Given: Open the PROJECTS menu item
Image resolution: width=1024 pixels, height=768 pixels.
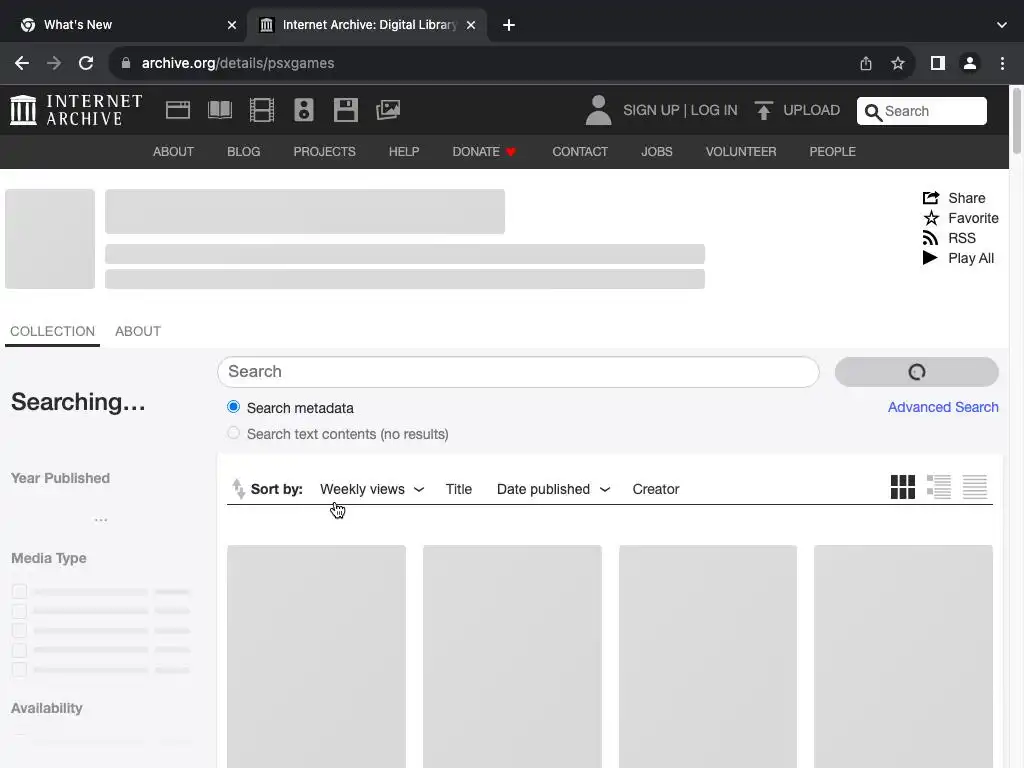Looking at the screenshot, I should [x=325, y=152].
